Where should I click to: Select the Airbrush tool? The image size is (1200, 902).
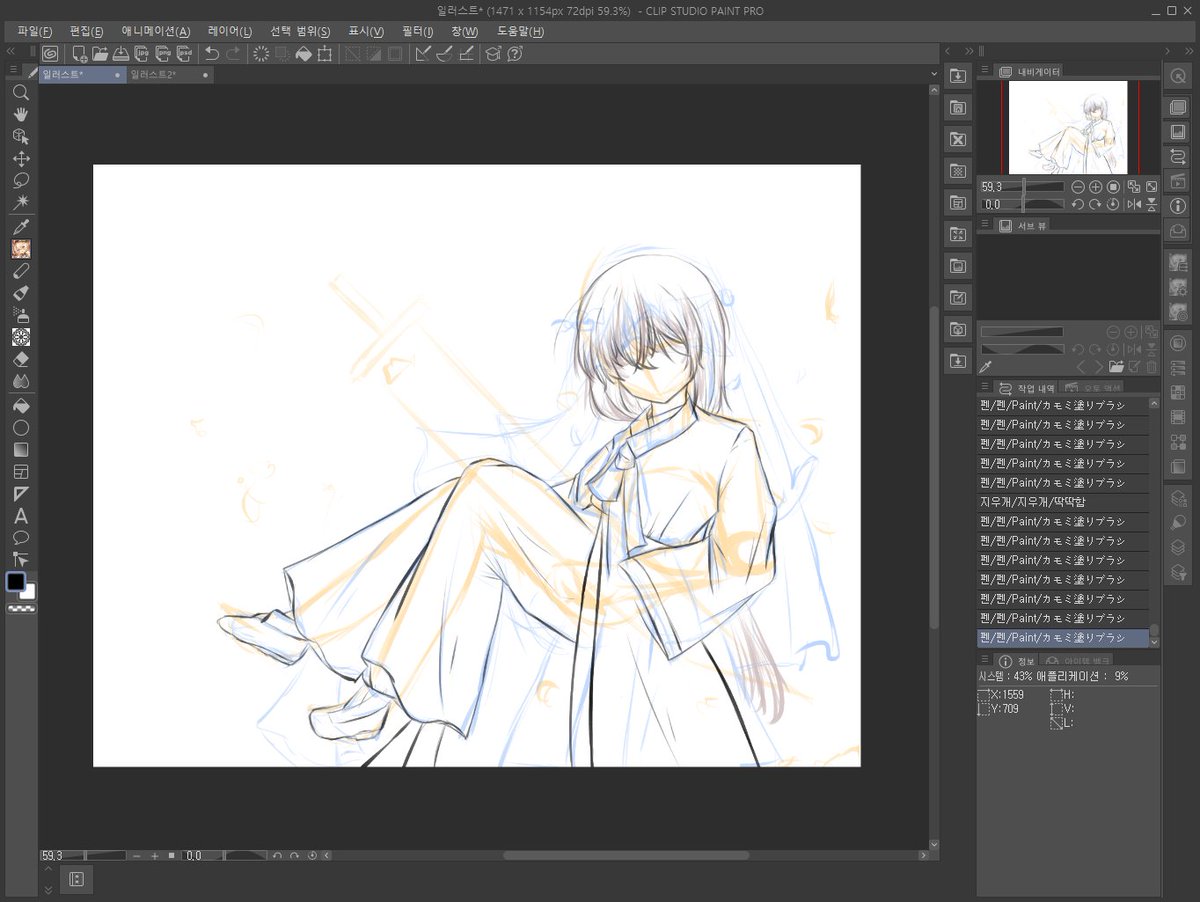click(x=20, y=315)
